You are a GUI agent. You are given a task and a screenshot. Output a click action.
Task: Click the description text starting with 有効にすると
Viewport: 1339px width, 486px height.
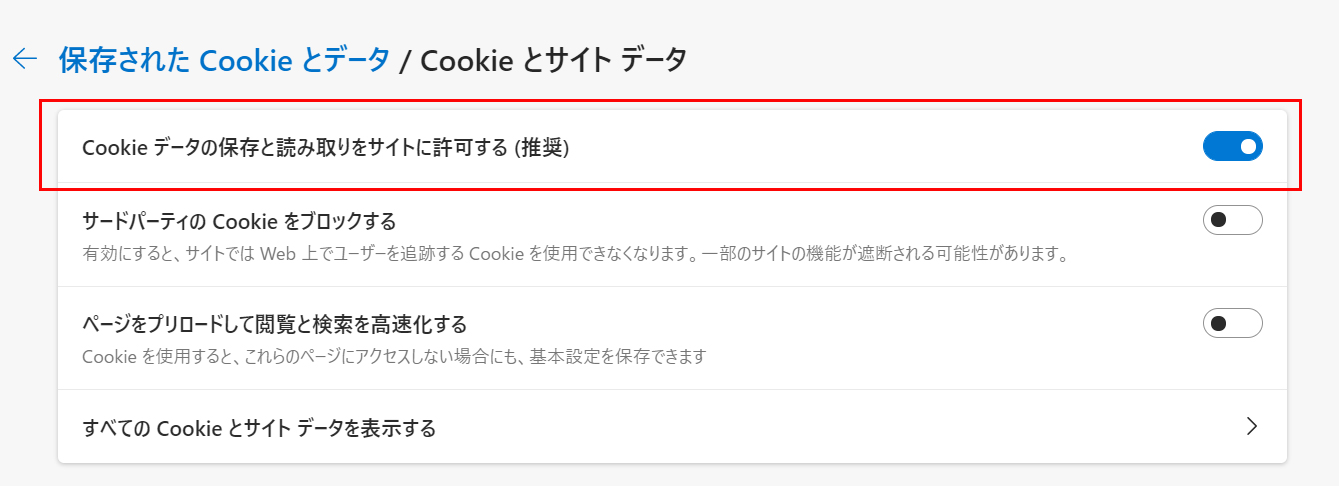(x=400, y=253)
